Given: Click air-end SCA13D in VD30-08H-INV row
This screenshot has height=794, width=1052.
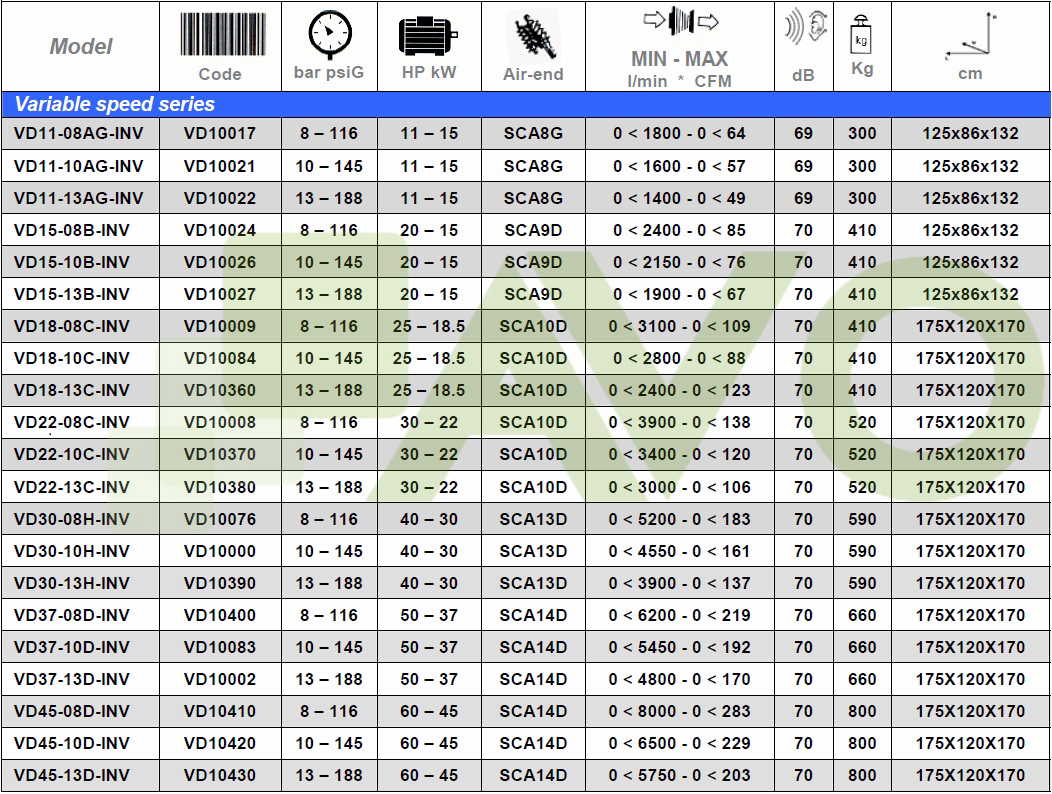Looking at the screenshot, I should pos(533,519).
